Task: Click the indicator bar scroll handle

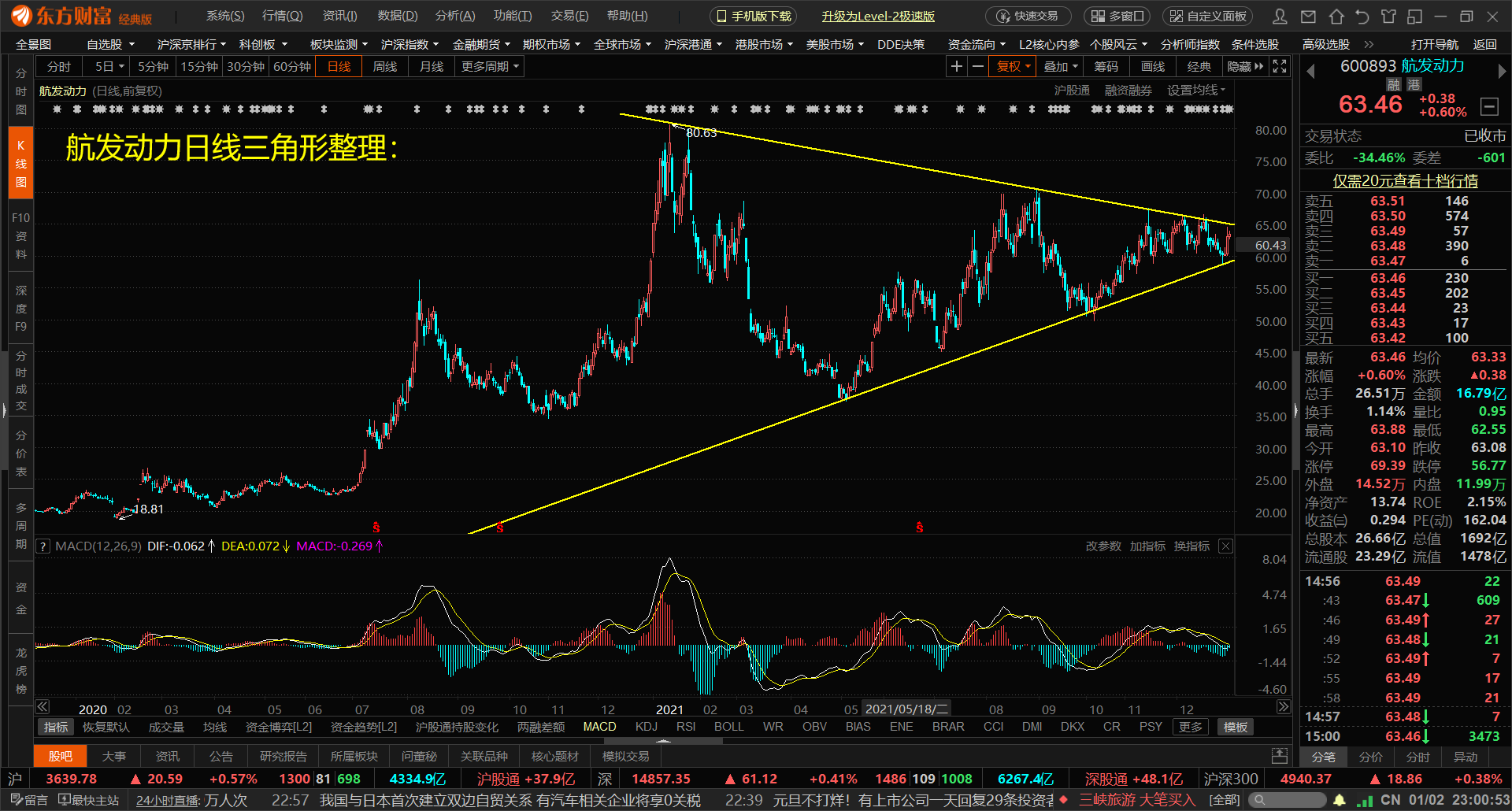Action: click(x=663, y=741)
